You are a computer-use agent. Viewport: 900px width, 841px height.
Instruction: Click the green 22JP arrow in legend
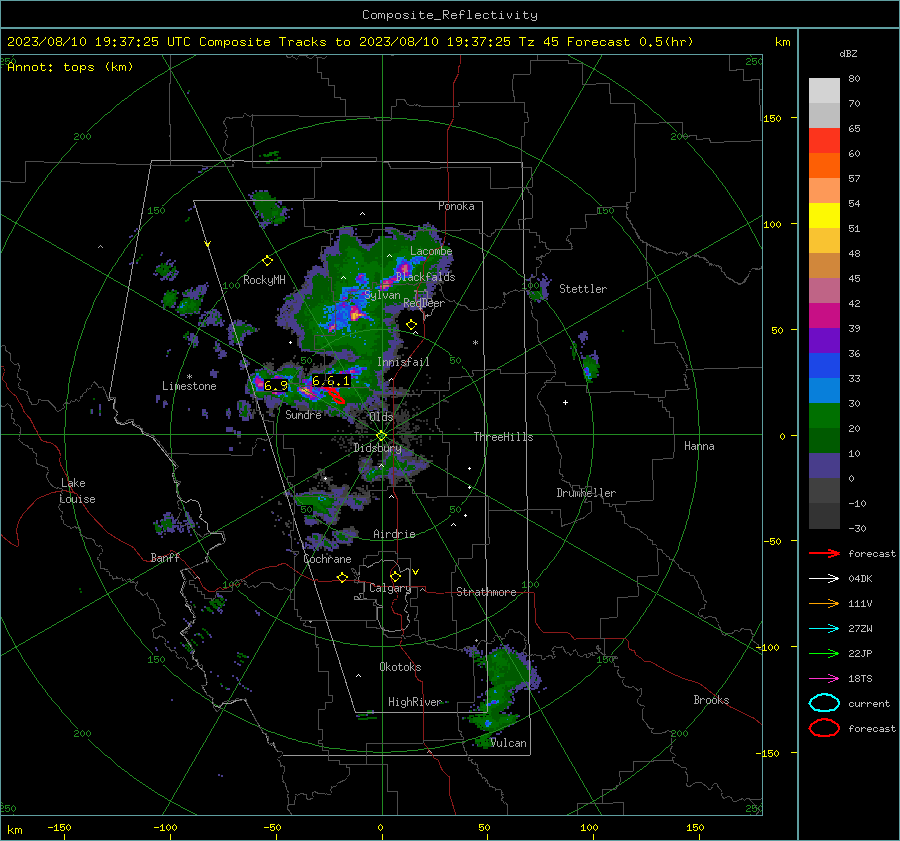coord(824,653)
